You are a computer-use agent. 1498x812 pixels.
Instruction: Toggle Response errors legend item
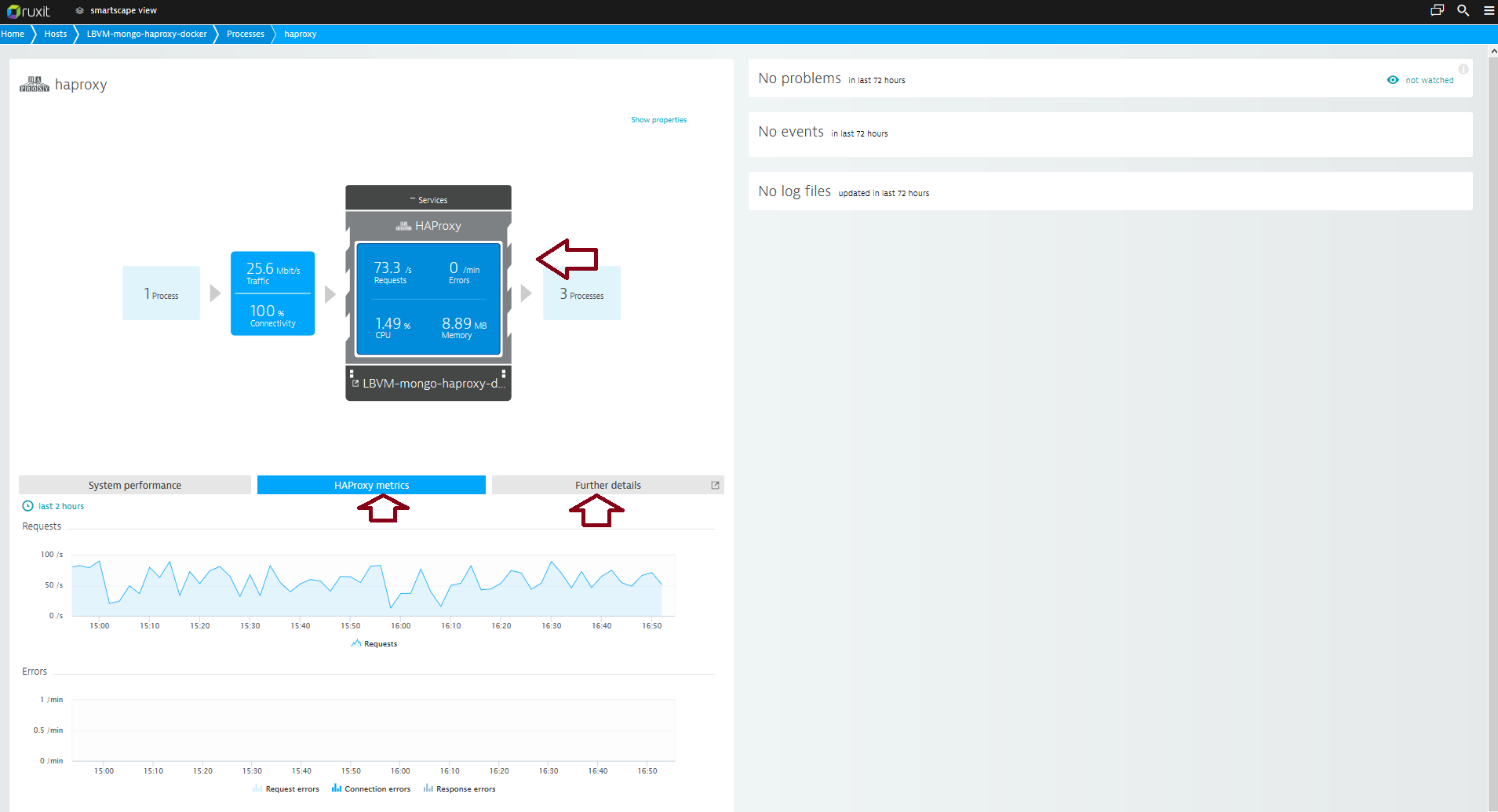460,789
